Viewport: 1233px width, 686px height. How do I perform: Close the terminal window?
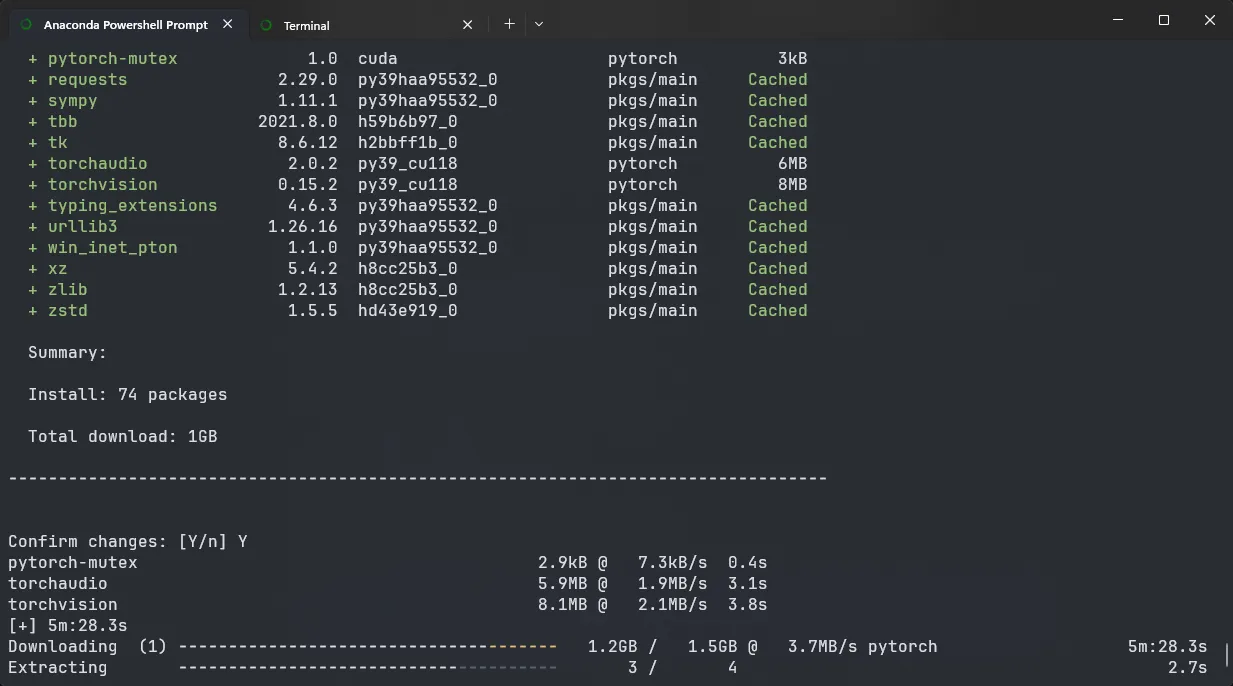[x=1209, y=20]
